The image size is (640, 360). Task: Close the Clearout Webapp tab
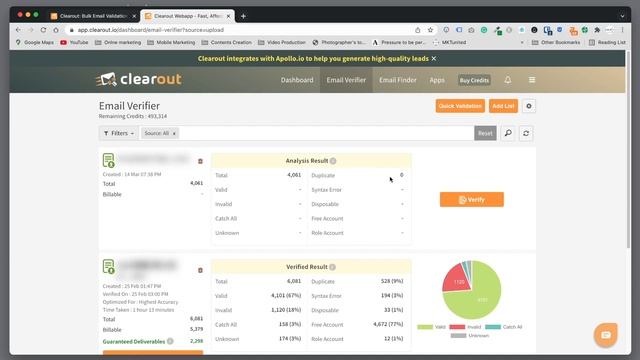pos(228,16)
